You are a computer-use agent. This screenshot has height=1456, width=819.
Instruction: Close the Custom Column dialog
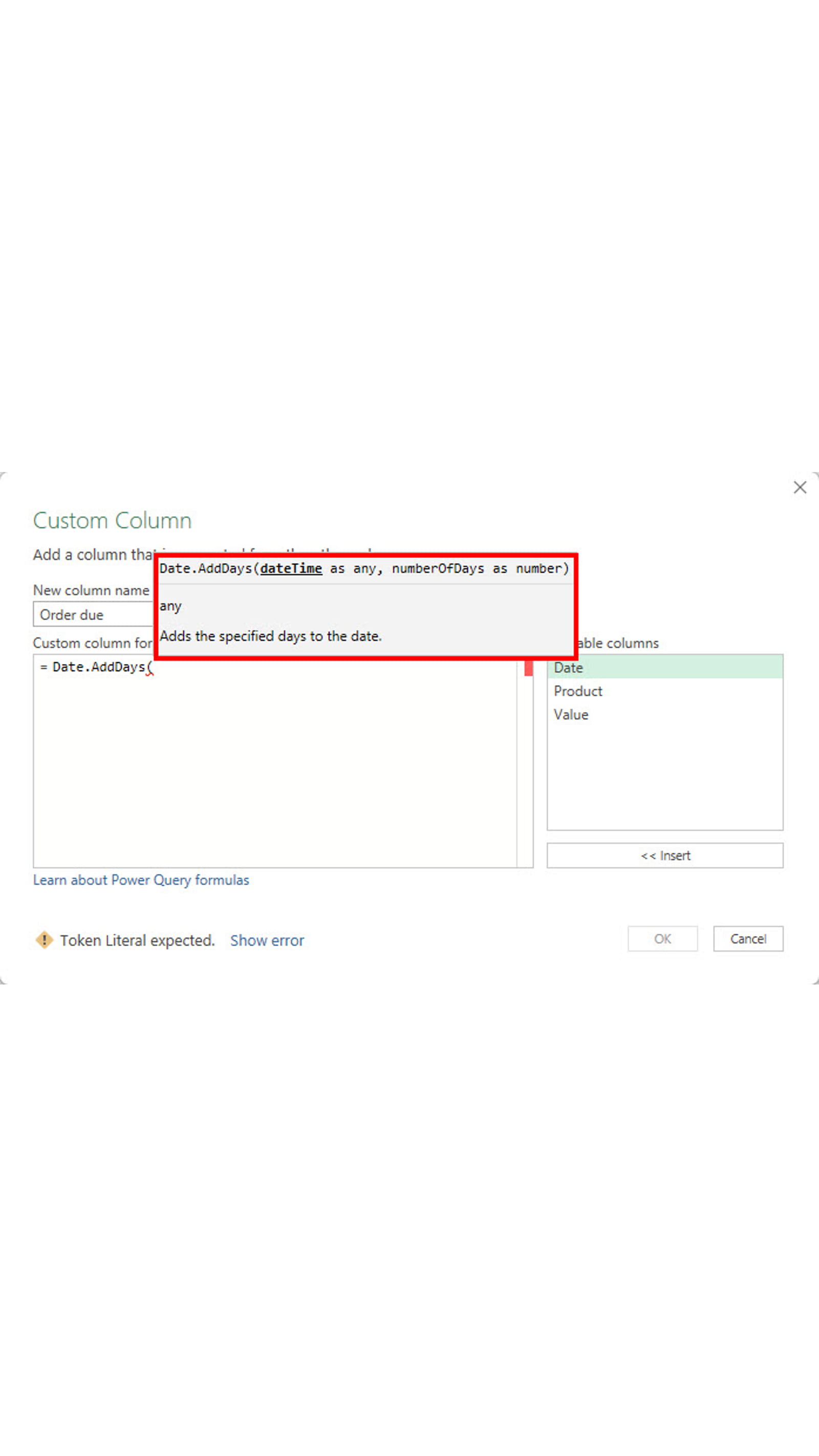(799, 487)
